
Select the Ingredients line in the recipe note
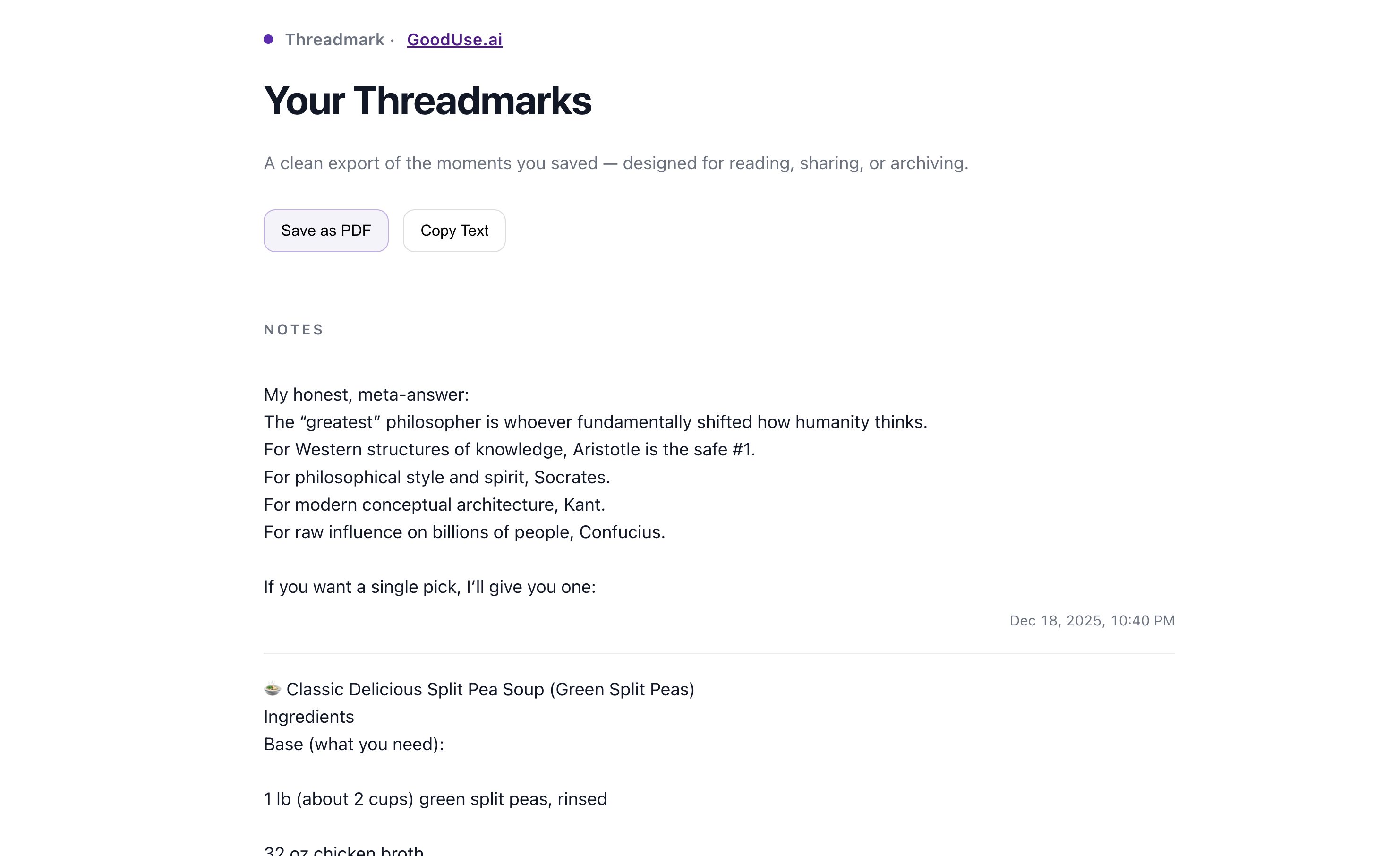tap(308, 716)
